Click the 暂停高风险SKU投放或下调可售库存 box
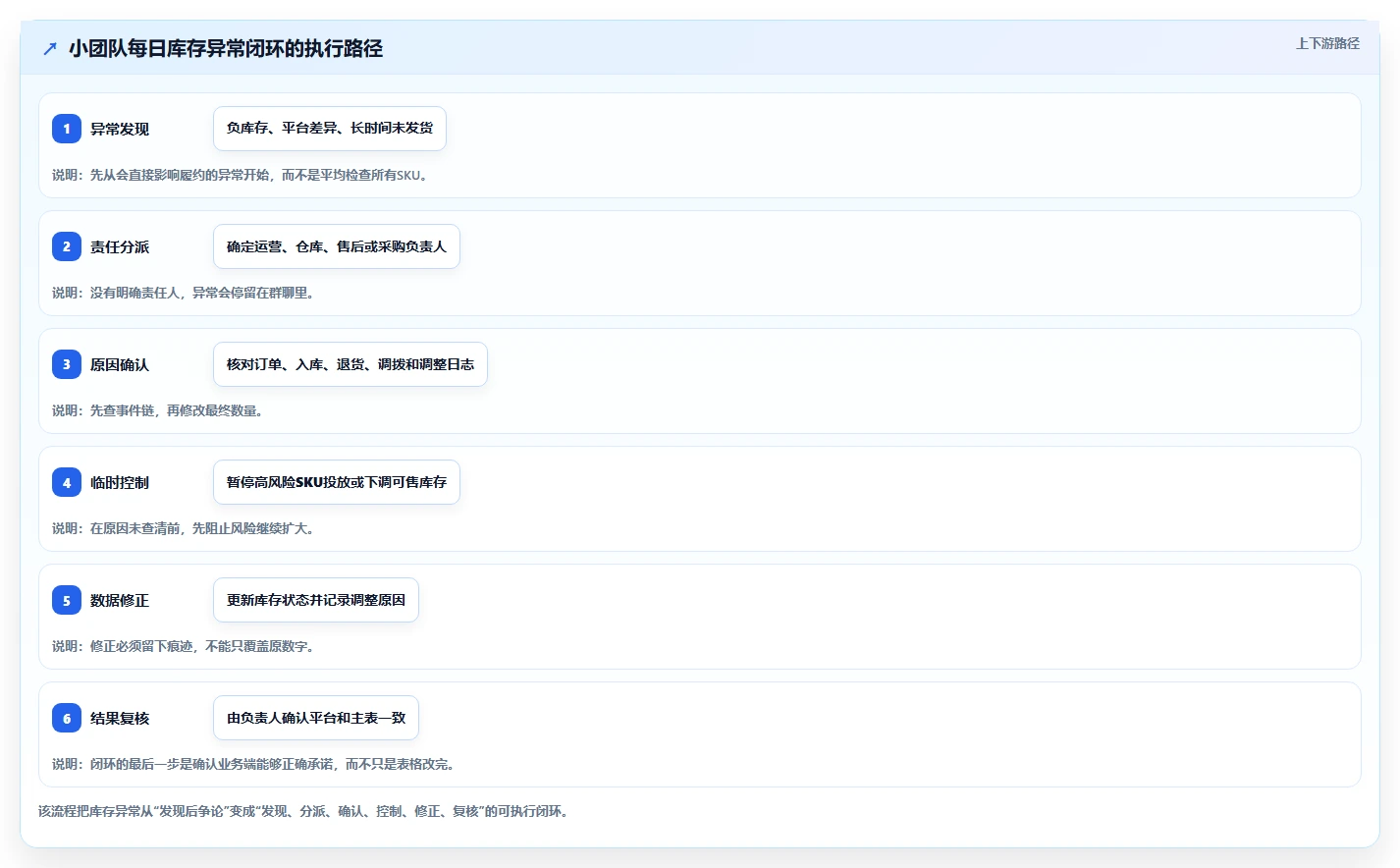 pos(337,482)
